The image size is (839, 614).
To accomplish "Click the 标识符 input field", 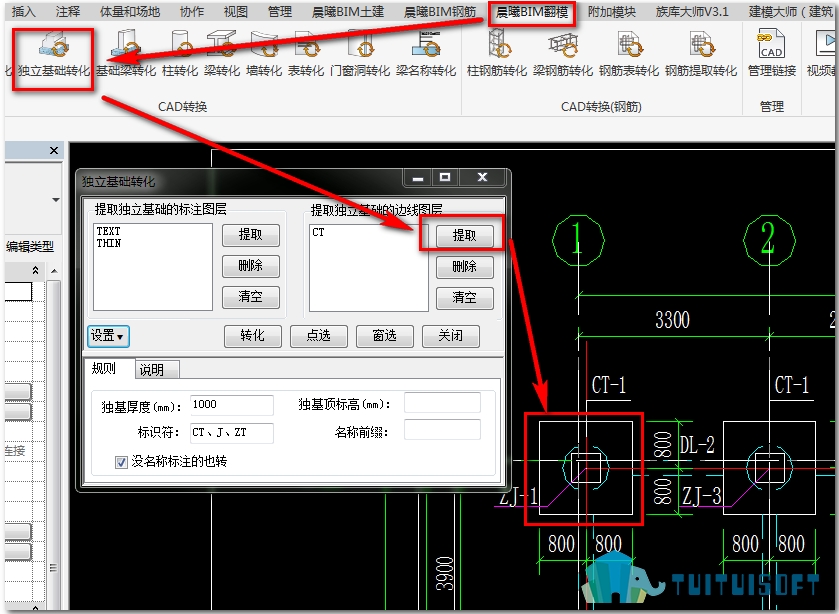I will [232, 433].
